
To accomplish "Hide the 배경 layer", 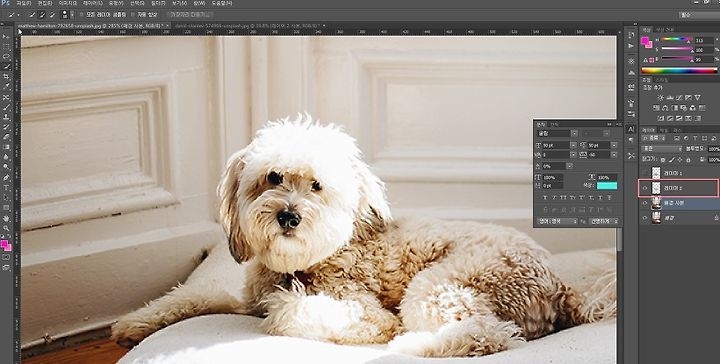I will (644, 218).
